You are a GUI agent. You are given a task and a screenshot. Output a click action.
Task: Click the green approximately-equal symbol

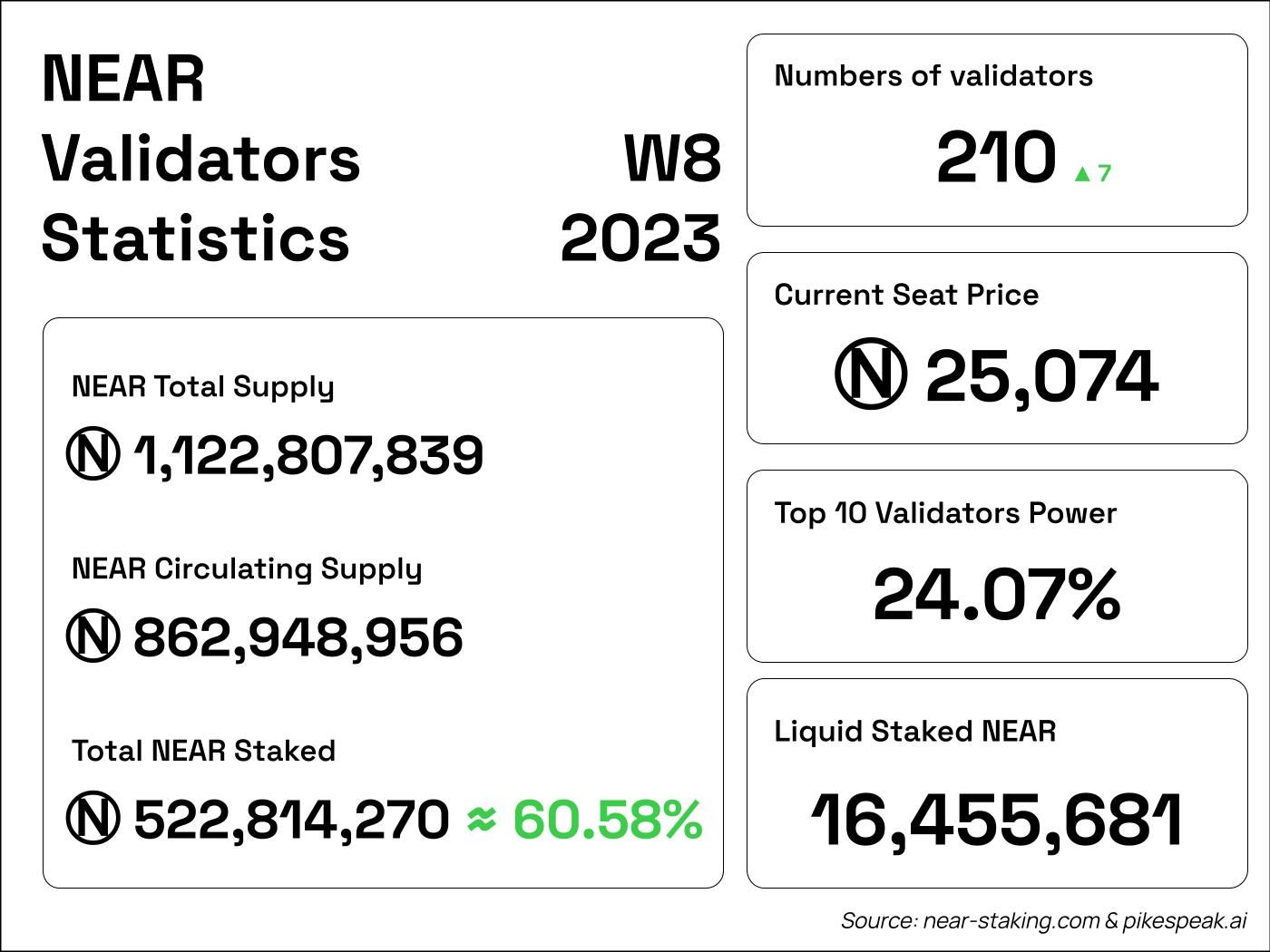[481, 819]
